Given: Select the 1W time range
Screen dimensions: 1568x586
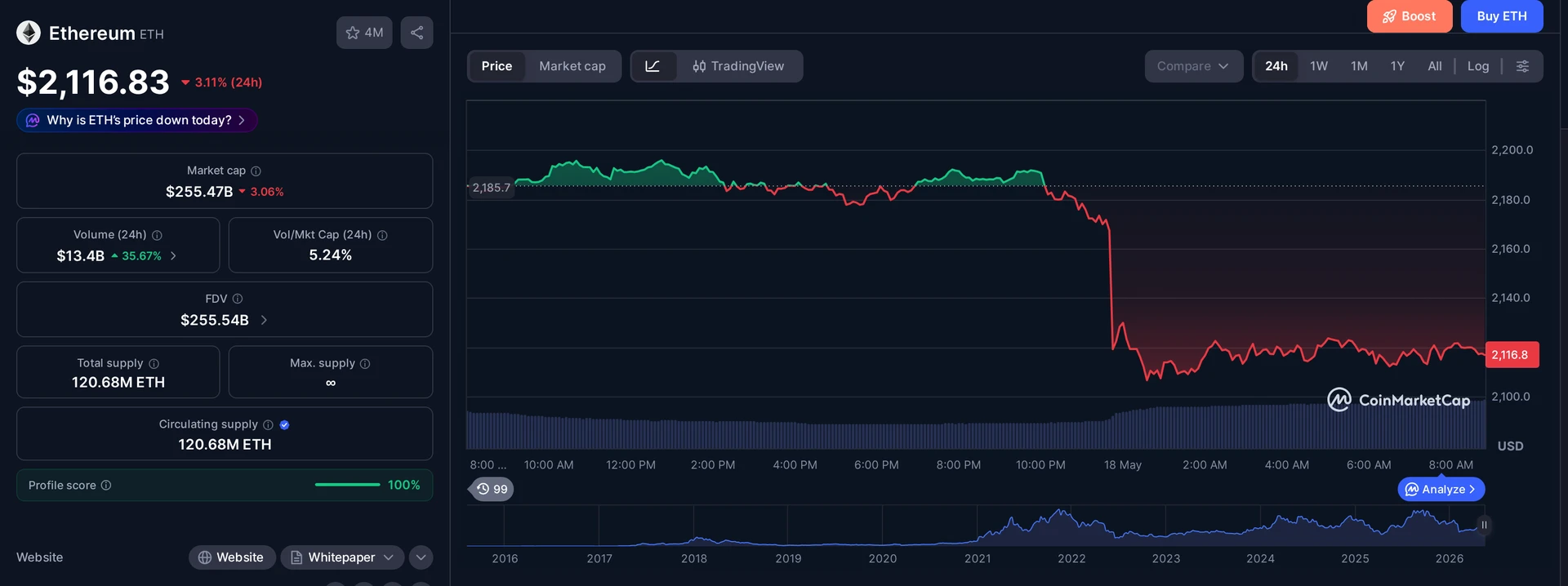Looking at the screenshot, I should tap(1319, 66).
